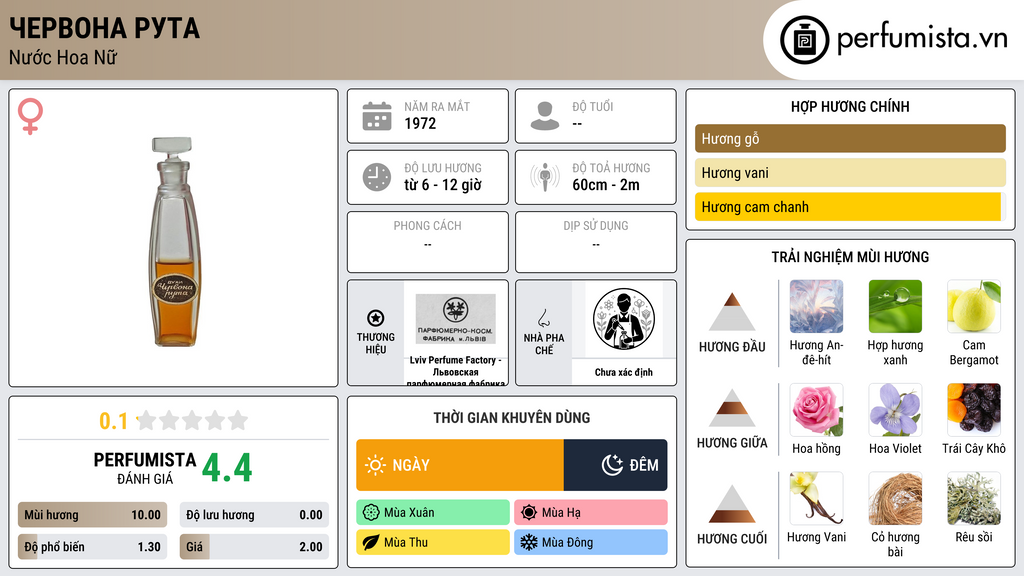Click the yellow 0.1 user rating
The width and height of the screenshot is (1024, 576).
pos(114,421)
